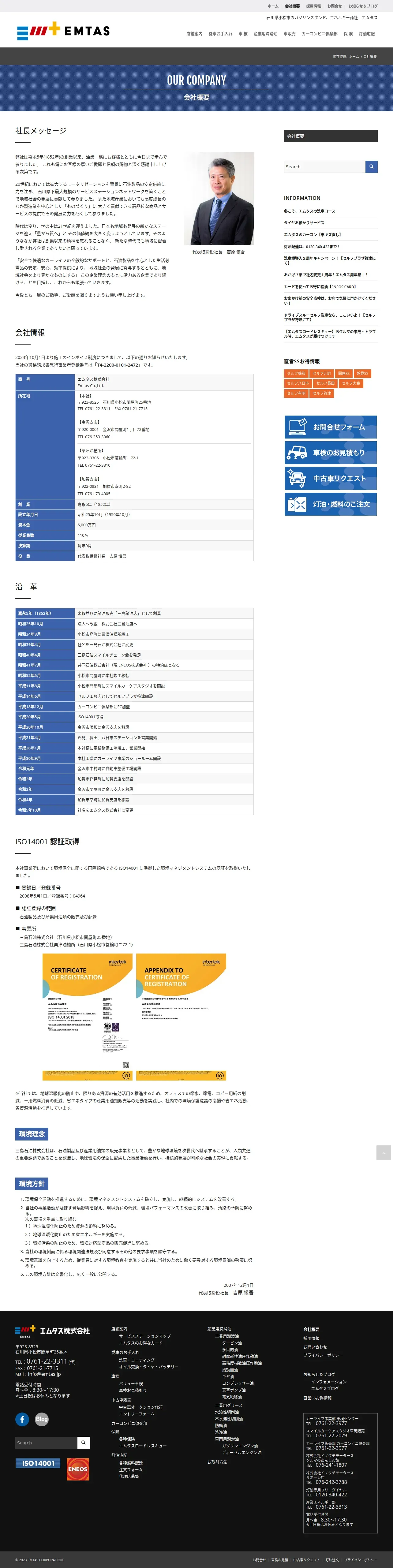Click the Certificate of Registration image
The height and width of the screenshot is (1568, 393).
tap(88, 1017)
